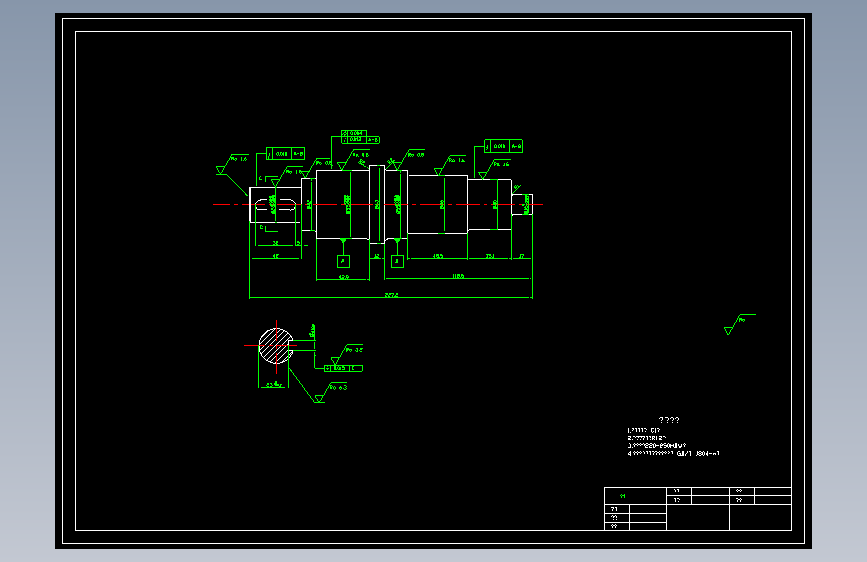Click the left 0.018 A-B tolerance frame

(x=285, y=154)
